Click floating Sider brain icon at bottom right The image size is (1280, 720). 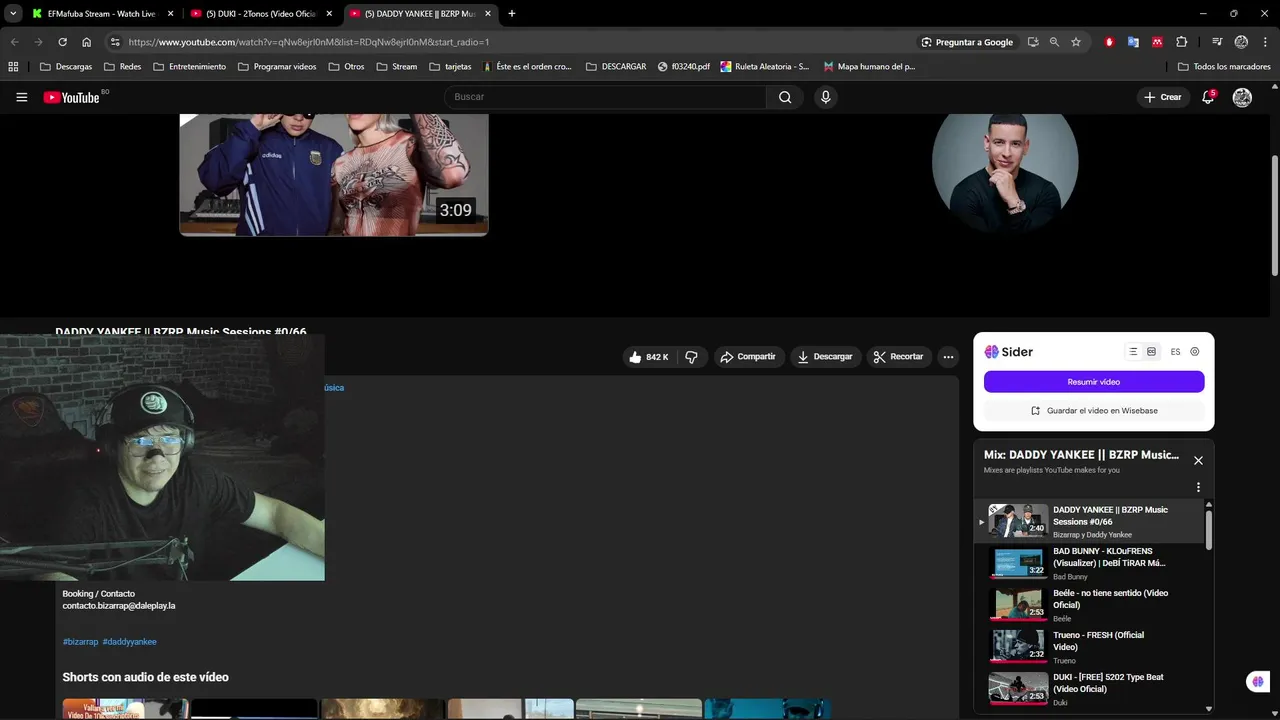[1258, 681]
